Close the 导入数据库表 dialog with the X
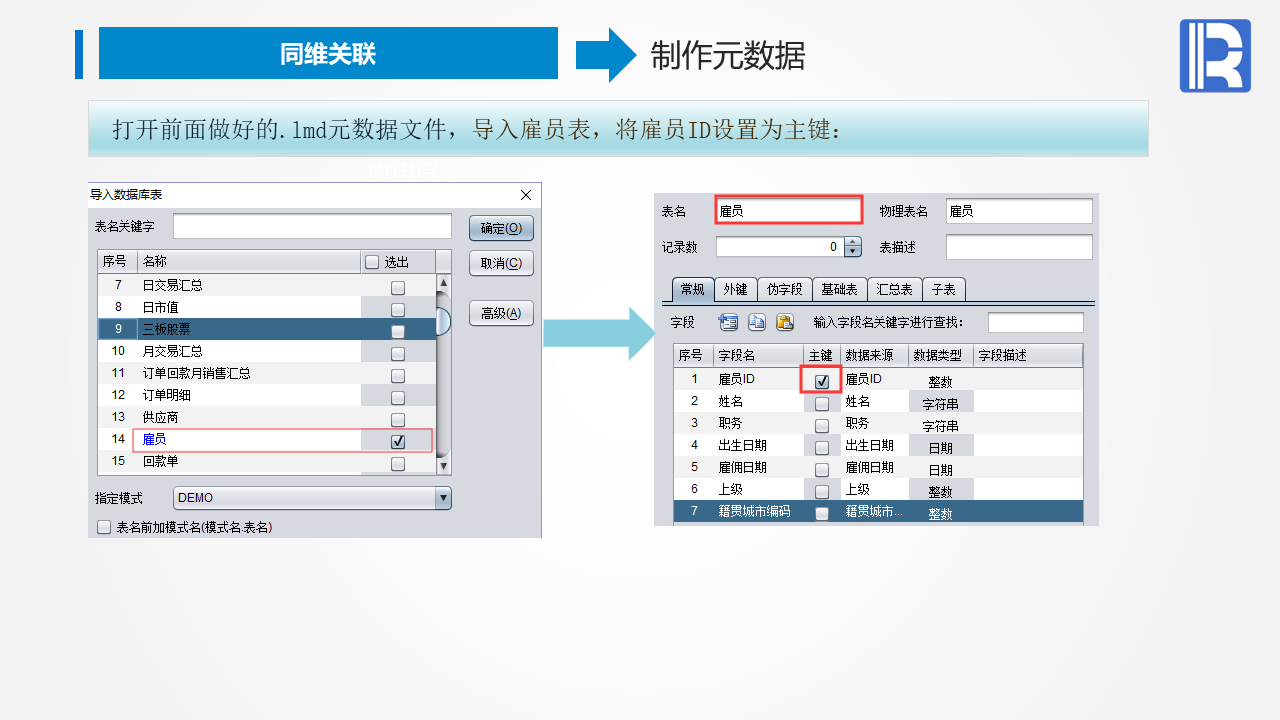Image resolution: width=1280 pixels, height=720 pixels. (526, 195)
